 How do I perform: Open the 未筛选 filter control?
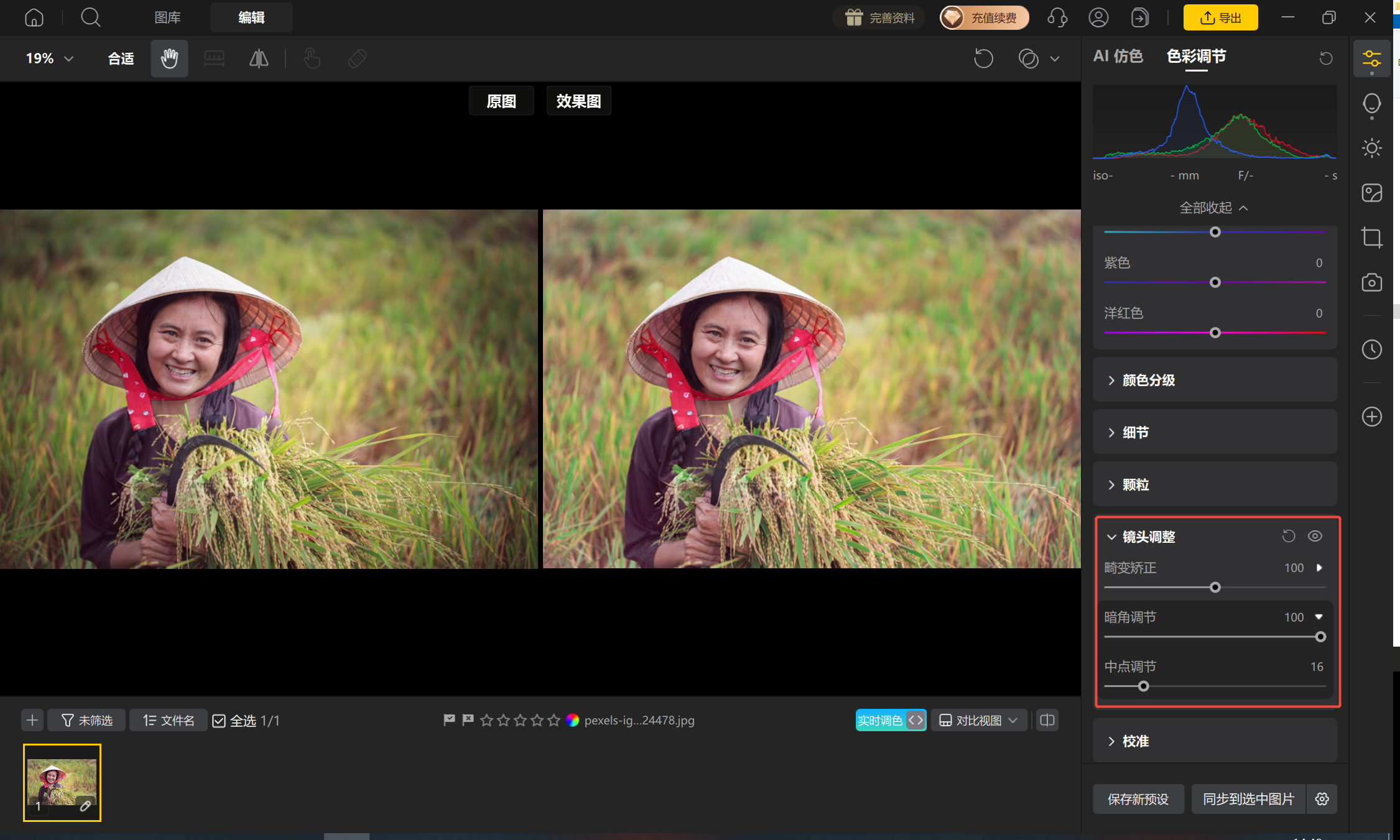86,720
